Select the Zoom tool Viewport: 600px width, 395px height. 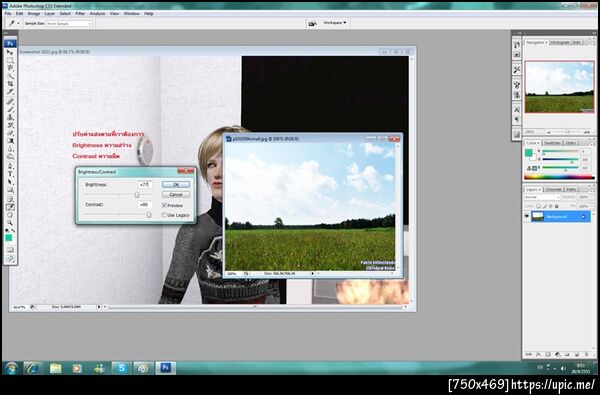pos(10,223)
